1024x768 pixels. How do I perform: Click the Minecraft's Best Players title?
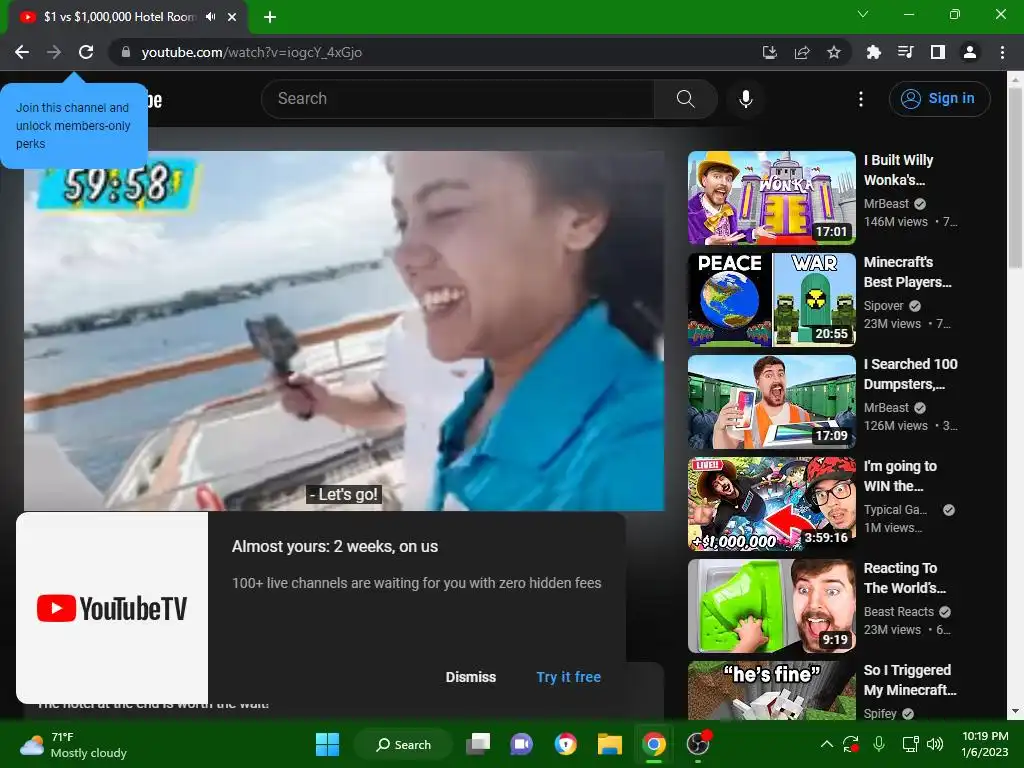[908, 272]
